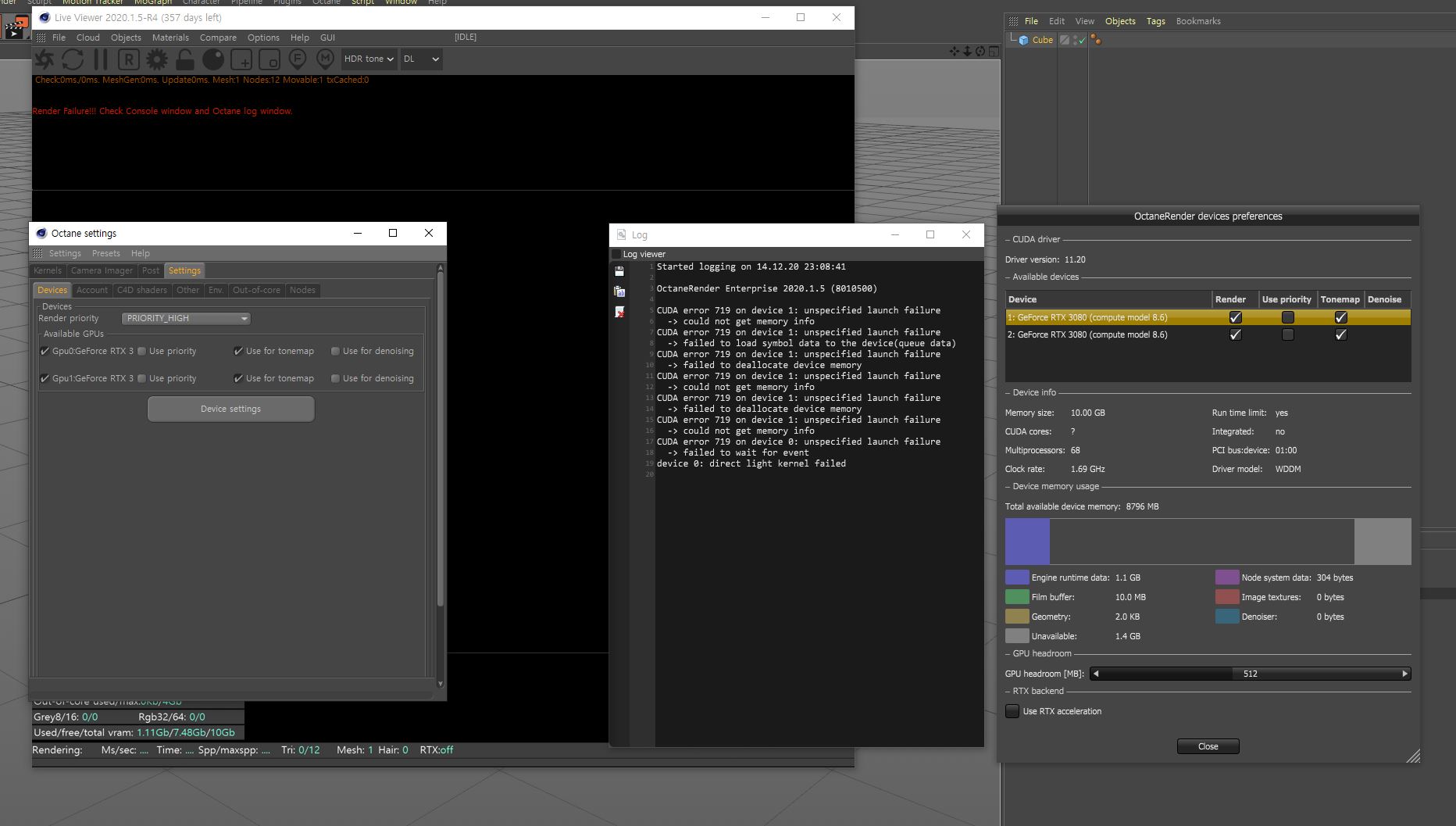This screenshot has height=826, width=1456.
Task: Open the DL kernel dropdown
Action: (x=421, y=59)
